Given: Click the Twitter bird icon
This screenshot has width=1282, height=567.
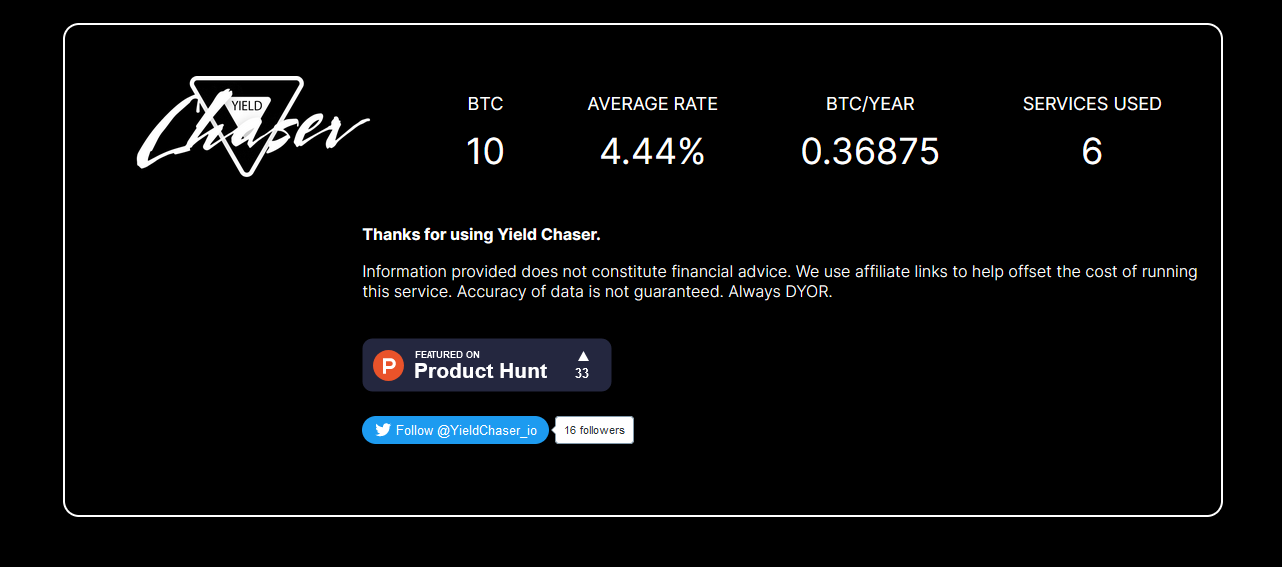Looking at the screenshot, I should click(383, 430).
